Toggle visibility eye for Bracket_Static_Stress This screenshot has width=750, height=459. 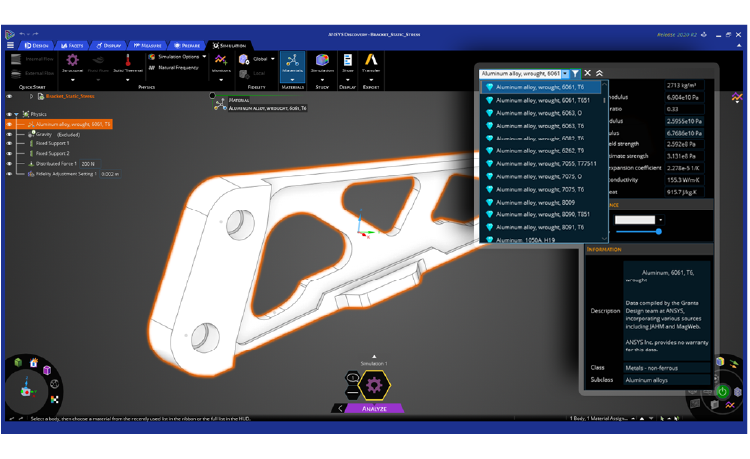(9, 96)
